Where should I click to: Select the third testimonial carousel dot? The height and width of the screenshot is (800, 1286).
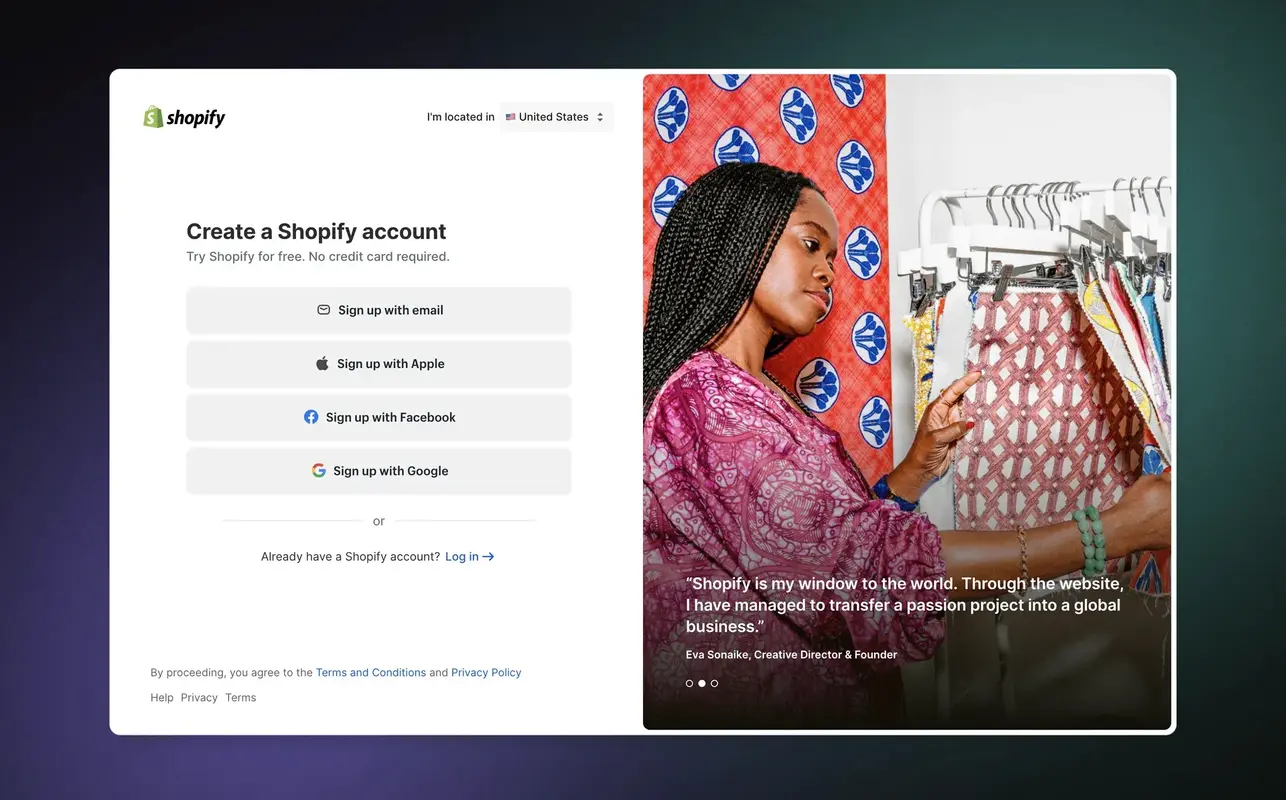(x=714, y=683)
